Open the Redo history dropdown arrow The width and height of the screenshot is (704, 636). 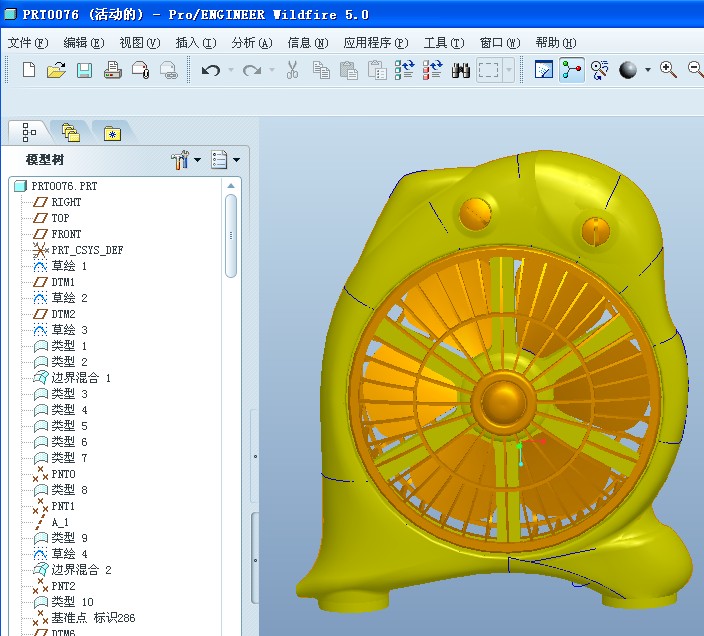pyautogui.click(x=272, y=70)
